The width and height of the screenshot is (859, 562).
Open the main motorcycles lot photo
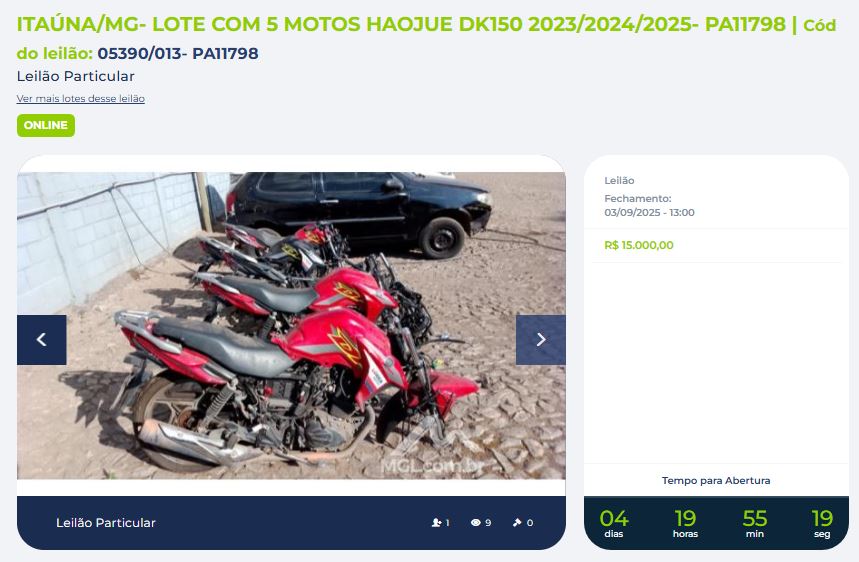pyautogui.click(x=291, y=326)
